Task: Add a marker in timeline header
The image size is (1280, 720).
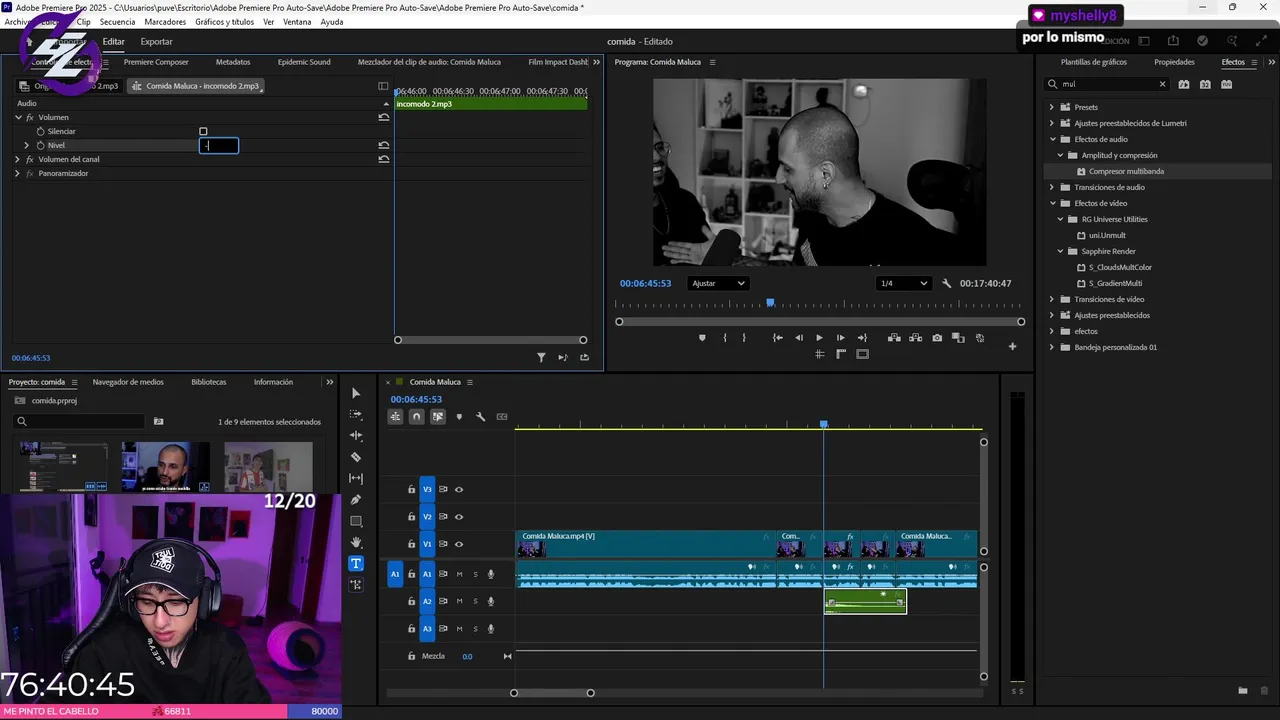Action: [x=459, y=416]
